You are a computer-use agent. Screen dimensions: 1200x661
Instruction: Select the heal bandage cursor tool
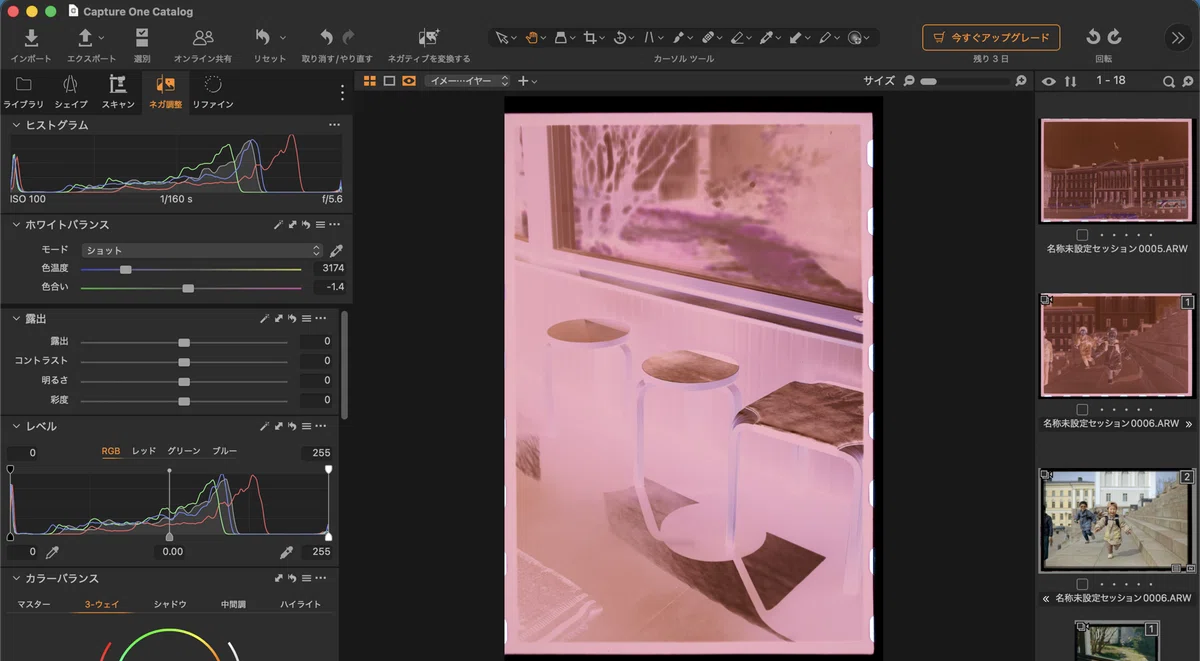click(707, 38)
